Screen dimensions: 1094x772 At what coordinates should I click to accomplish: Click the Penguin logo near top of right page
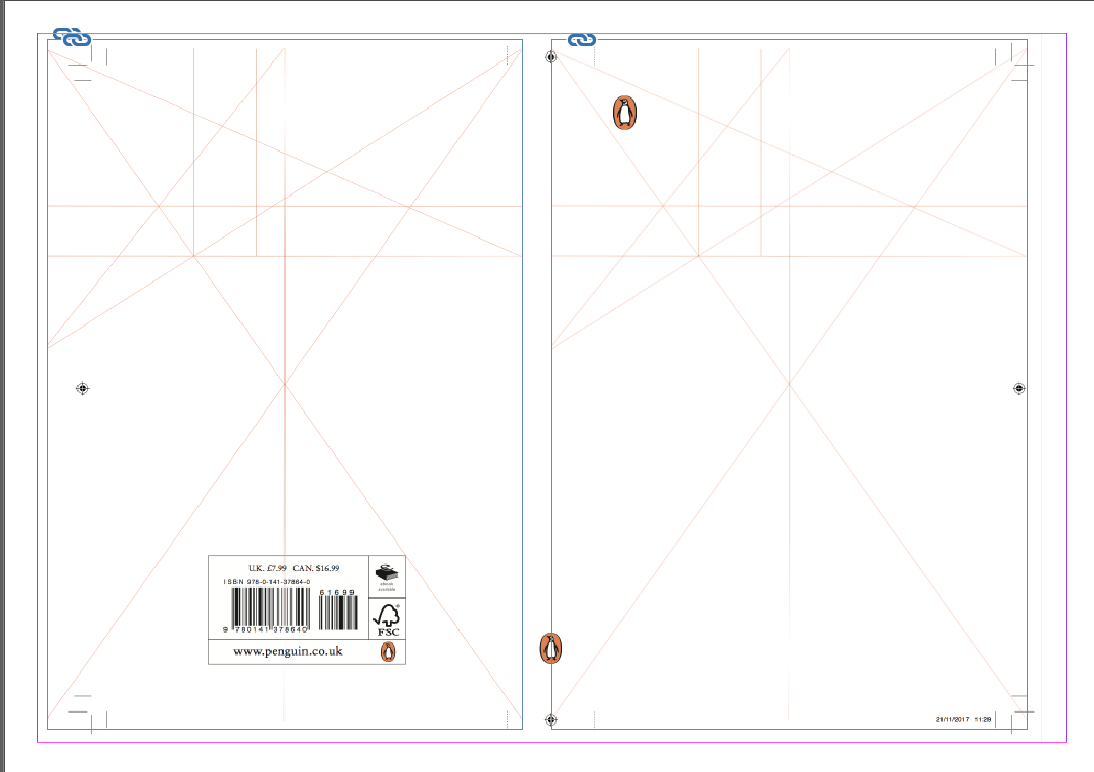click(x=624, y=112)
